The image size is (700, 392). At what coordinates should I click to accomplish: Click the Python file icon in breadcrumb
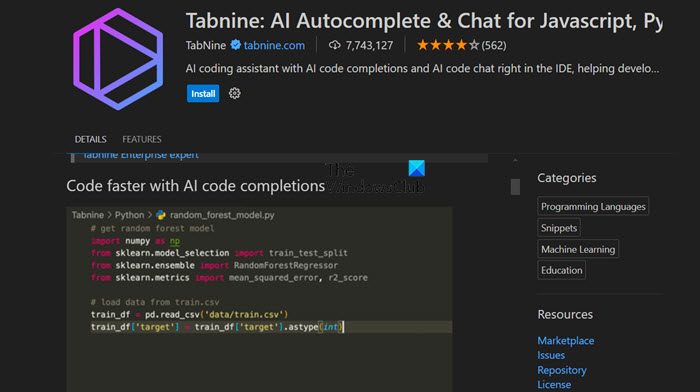coord(161,215)
